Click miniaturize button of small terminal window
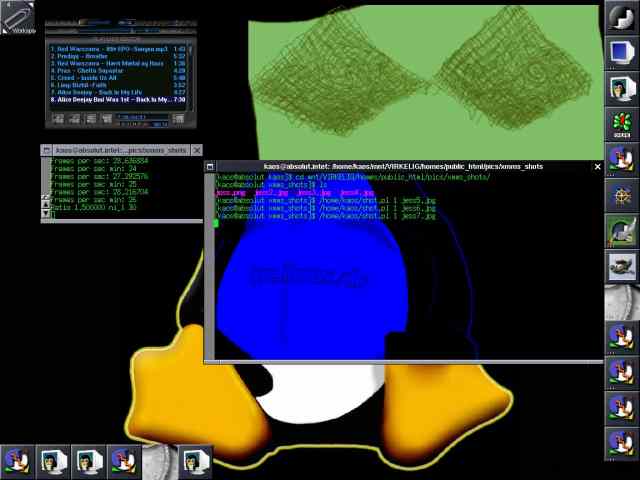The width and height of the screenshot is (640, 480). coord(47,150)
